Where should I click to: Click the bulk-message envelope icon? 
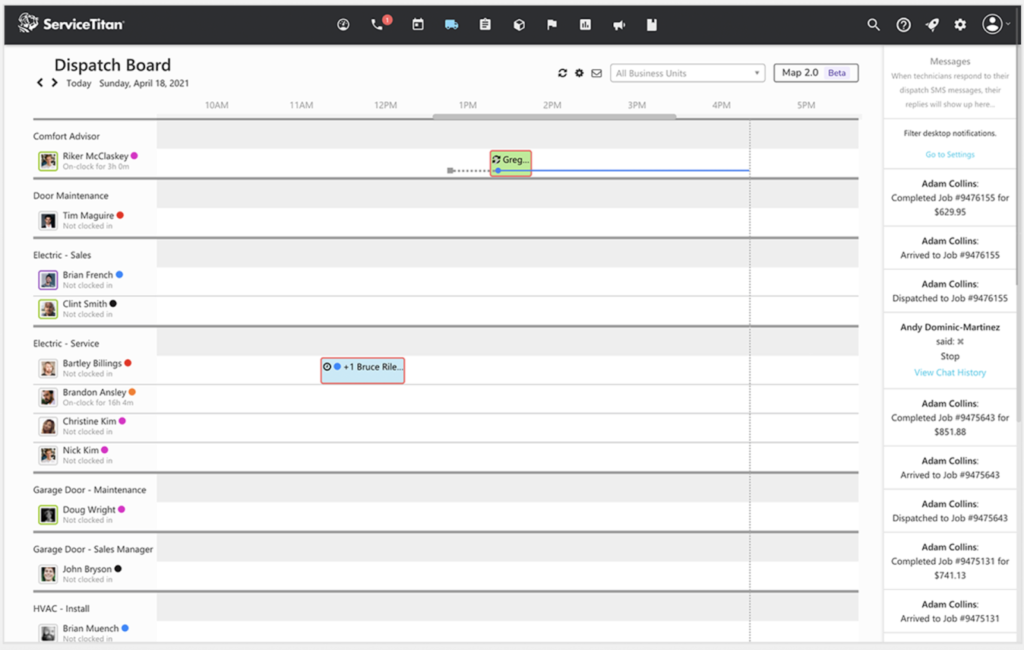tap(598, 73)
